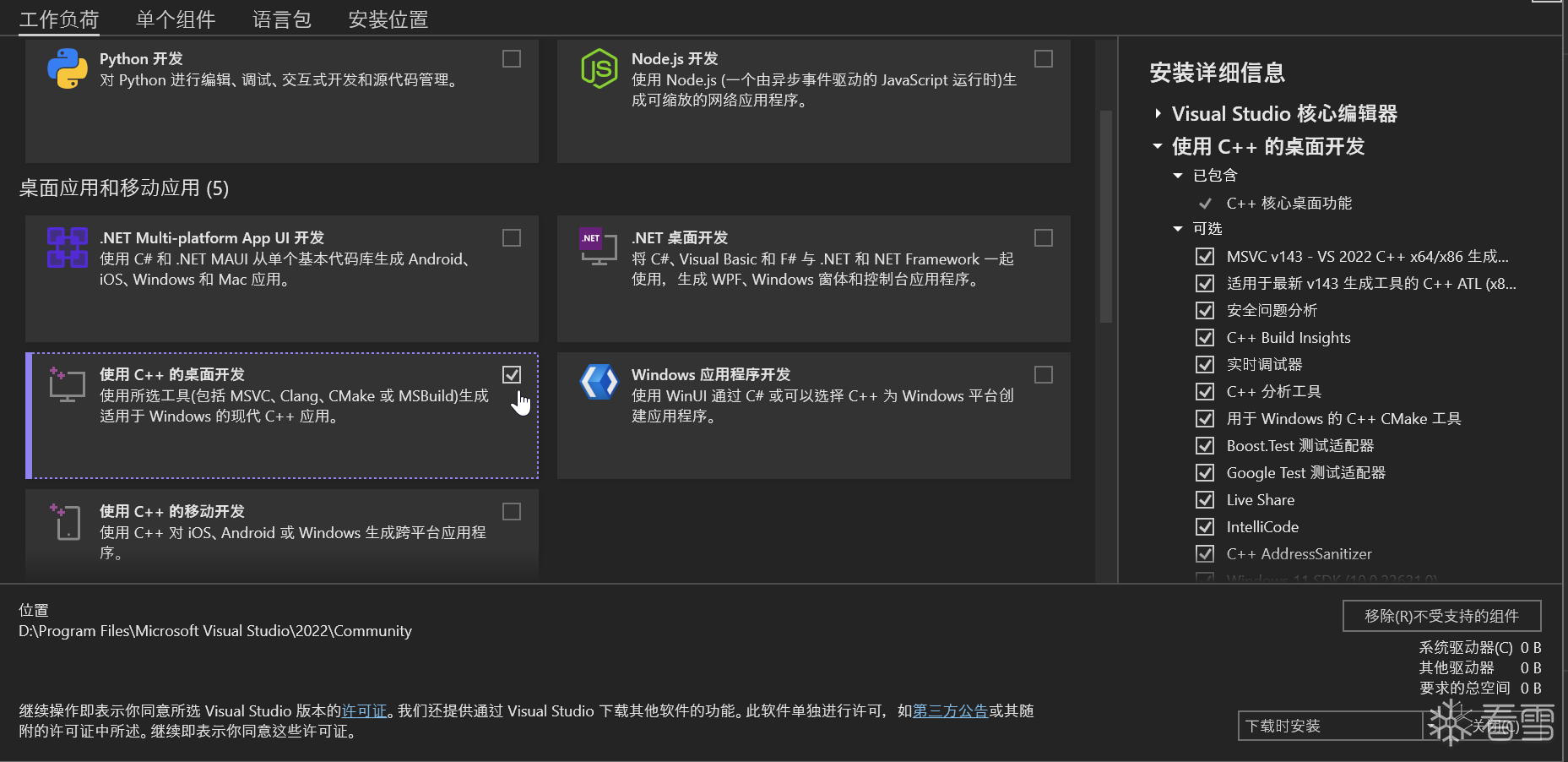Image resolution: width=1568 pixels, height=762 pixels.
Task: Select .NET Multi-platform App UI 开发 title
Action: tap(212, 238)
